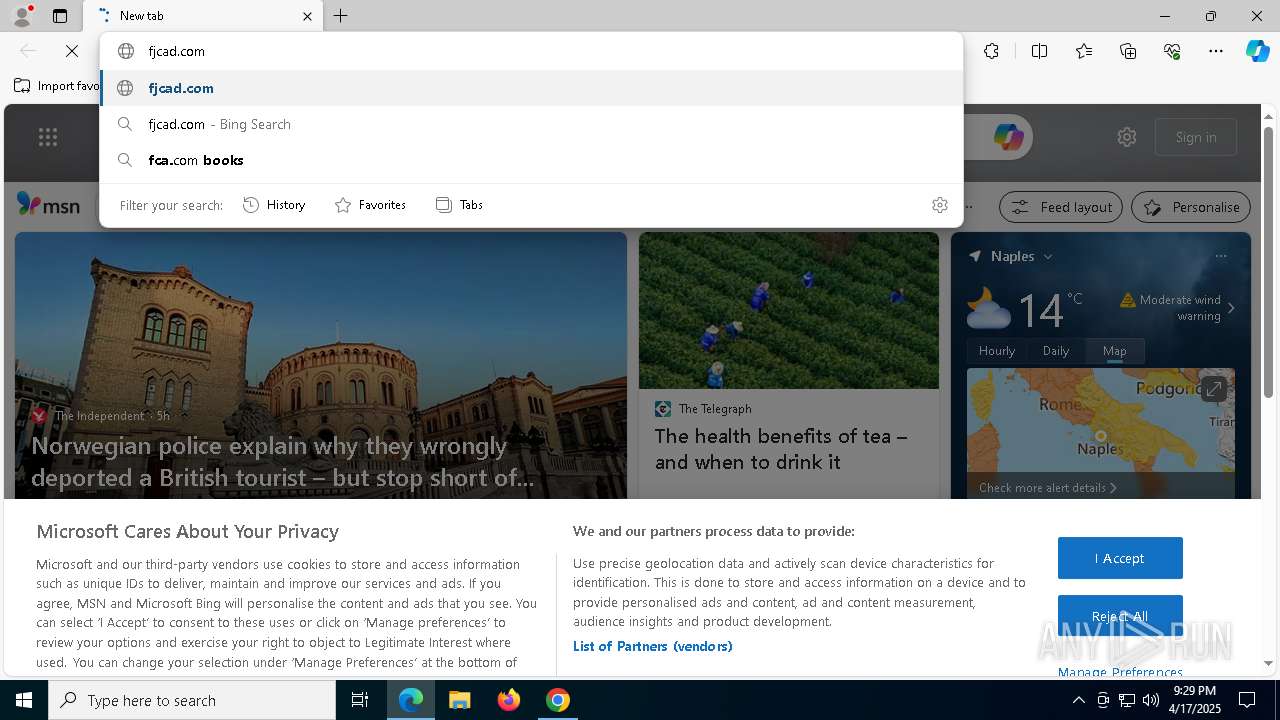Open the clock showing 9:29 PM
Image resolution: width=1280 pixels, height=720 pixels.
point(1195,700)
